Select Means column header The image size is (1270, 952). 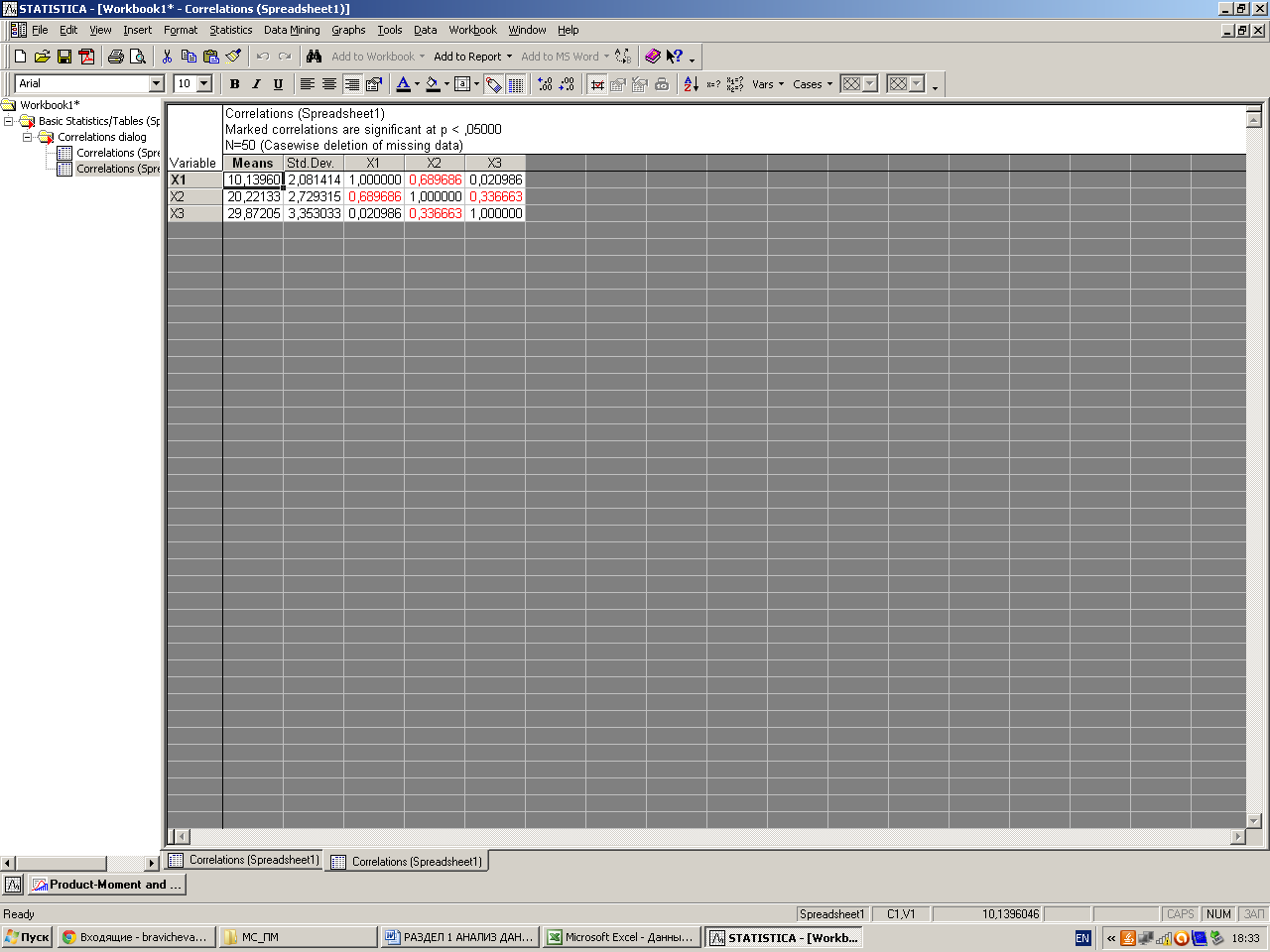tap(253, 163)
